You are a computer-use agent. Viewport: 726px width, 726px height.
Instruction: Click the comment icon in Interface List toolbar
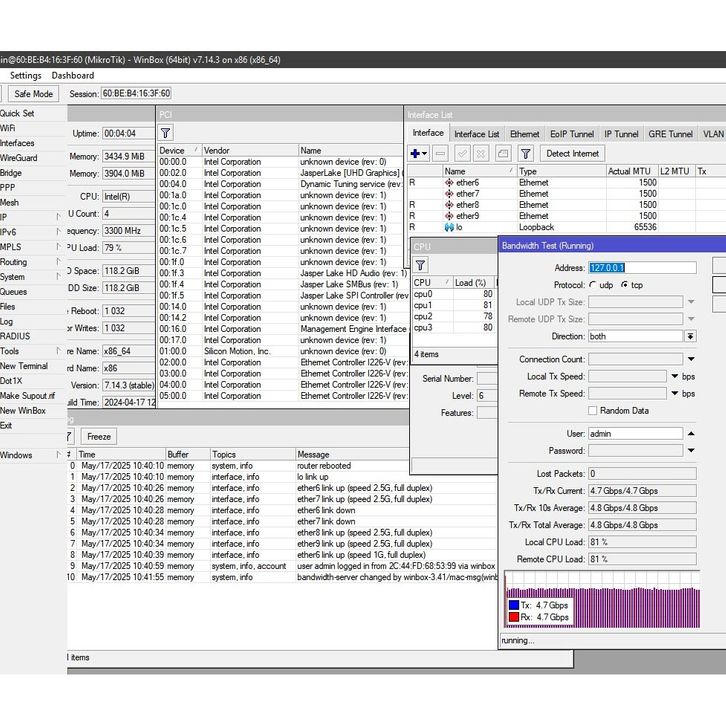coord(503,153)
